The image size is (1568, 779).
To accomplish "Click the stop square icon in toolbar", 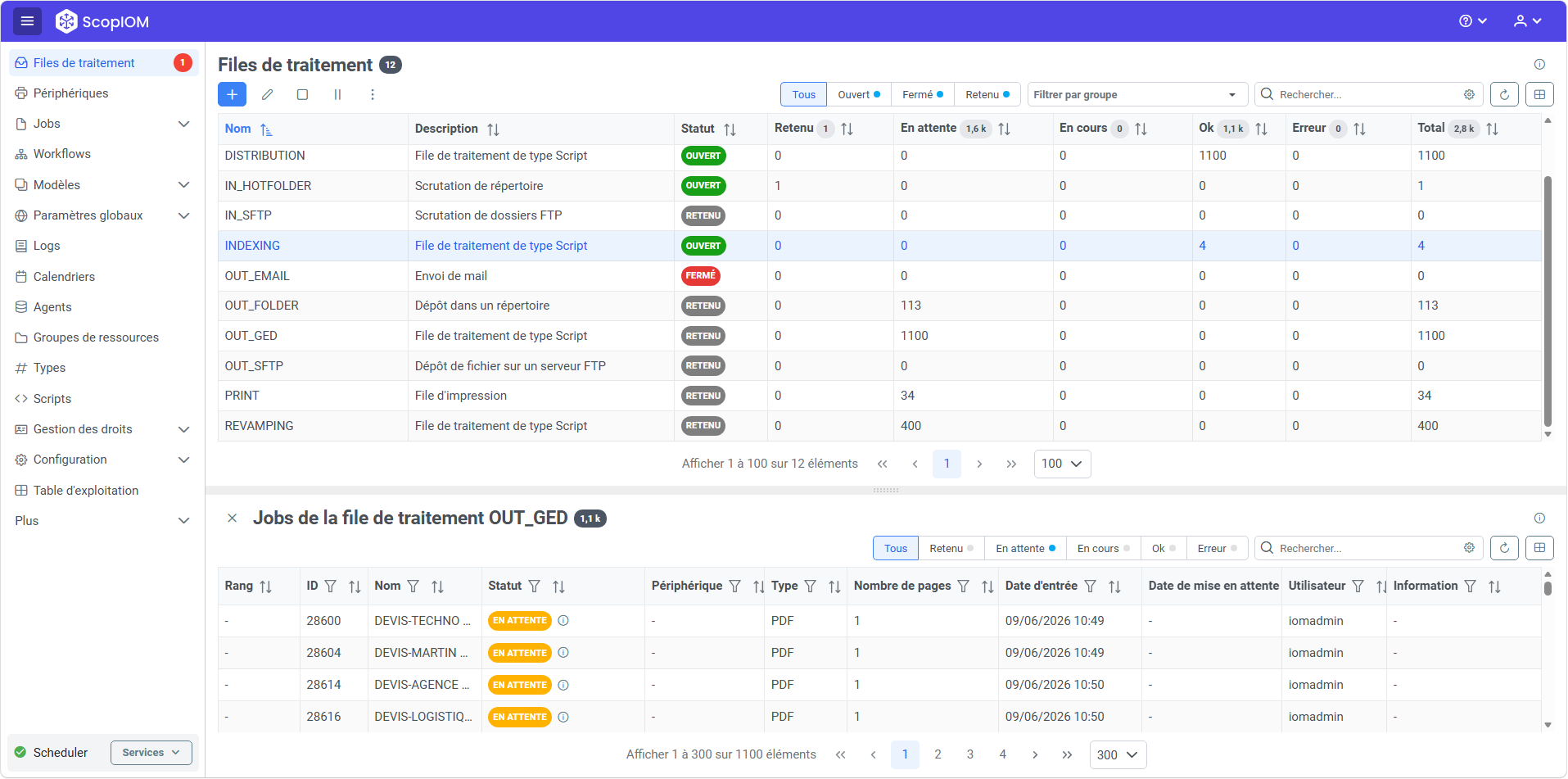I will tap(302, 94).
